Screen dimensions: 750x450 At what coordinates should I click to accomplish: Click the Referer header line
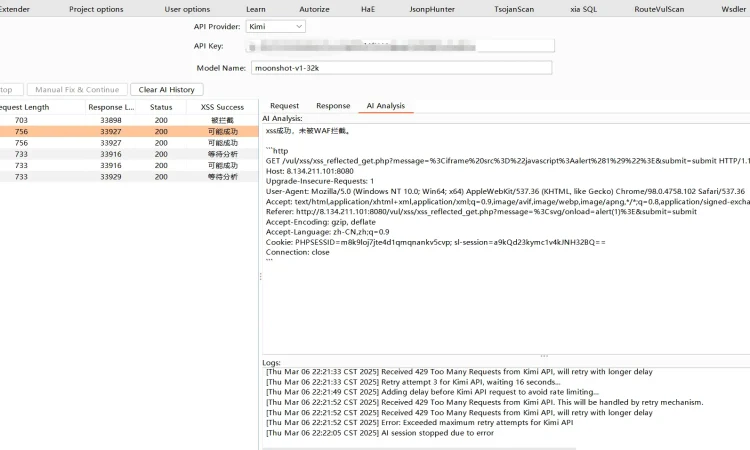(481, 211)
